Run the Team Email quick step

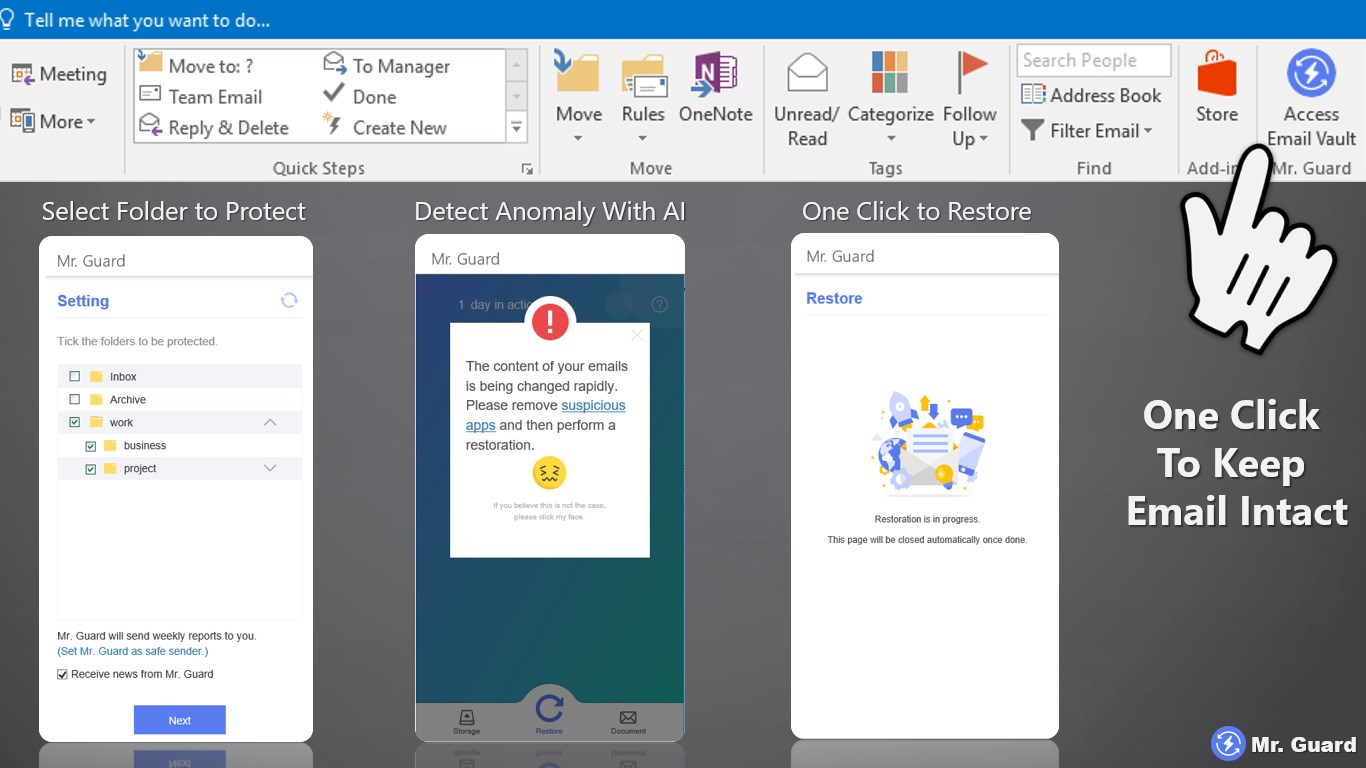200,96
